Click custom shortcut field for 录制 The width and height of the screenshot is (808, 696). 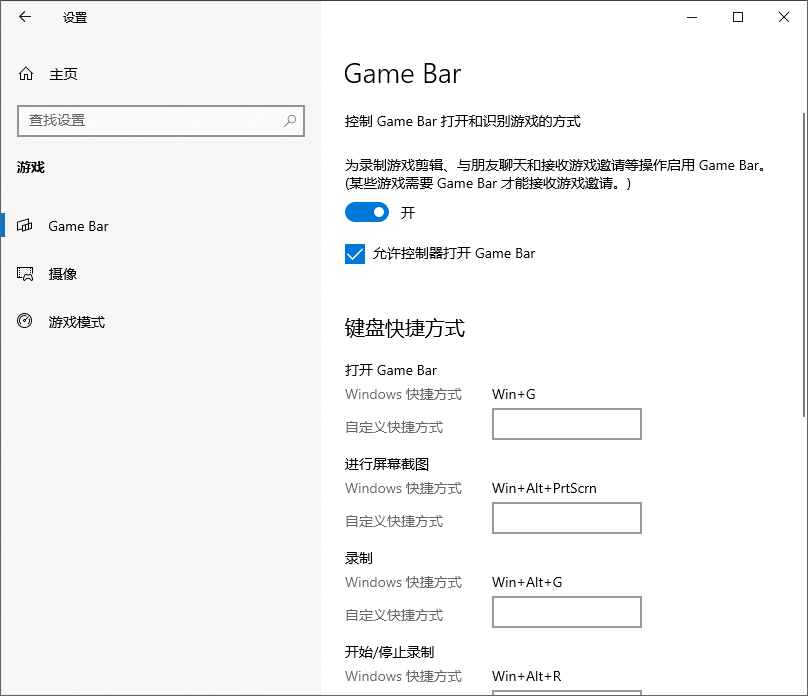click(x=567, y=612)
